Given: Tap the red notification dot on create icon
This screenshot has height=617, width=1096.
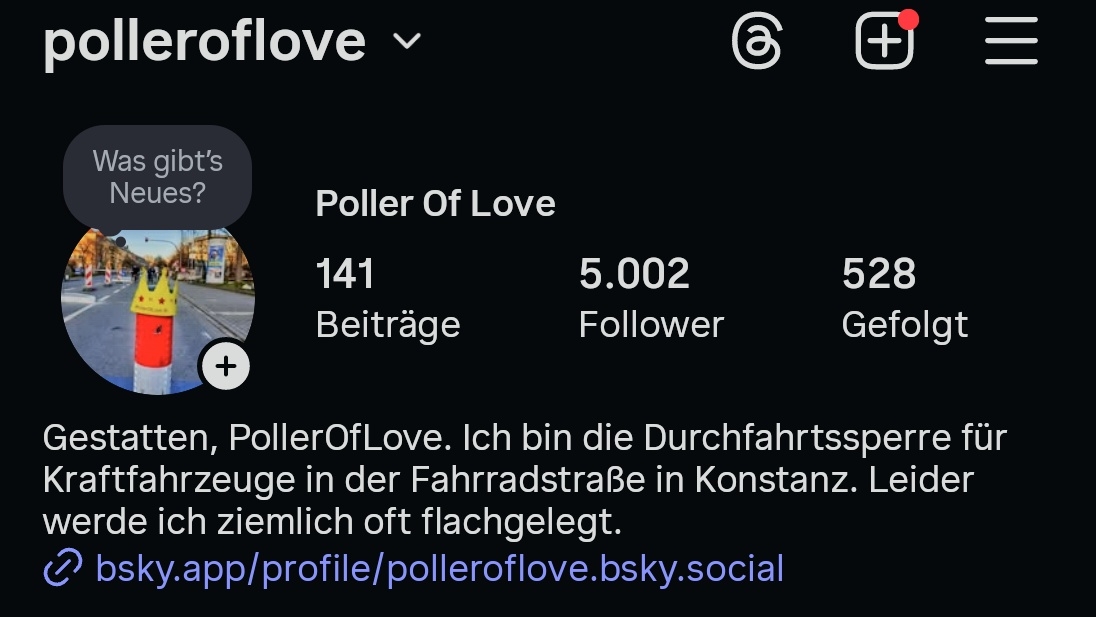Looking at the screenshot, I should pos(908,20).
